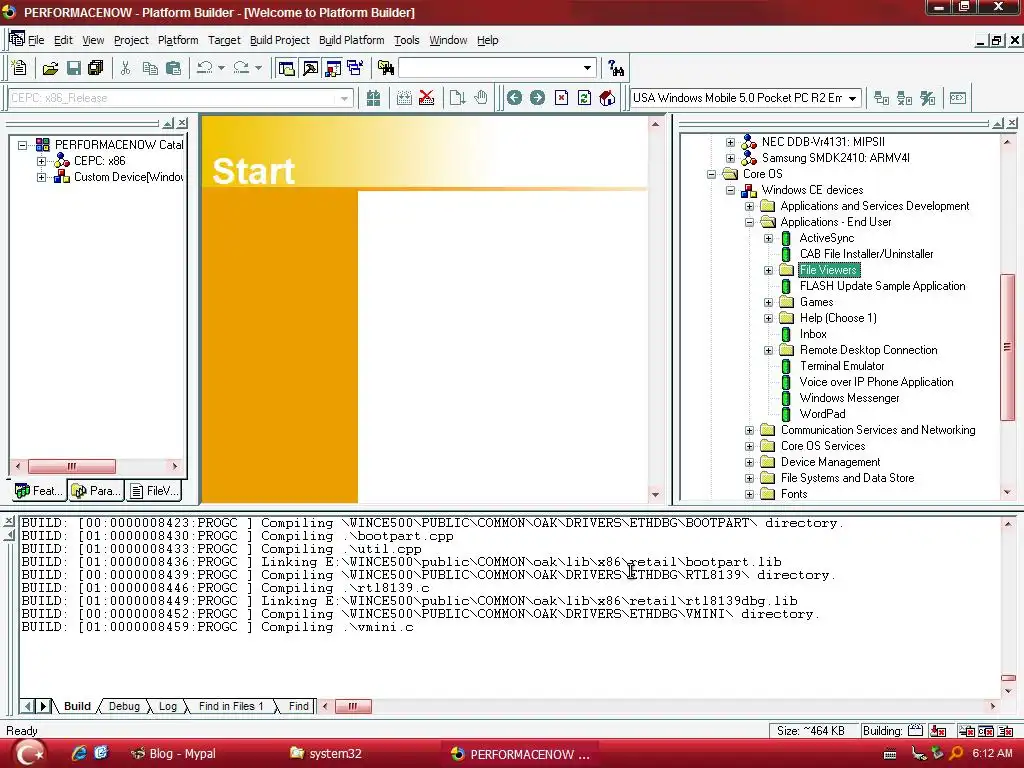The height and width of the screenshot is (768, 1024).
Task: Click the Stop Build red X icon
Action: [426, 98]
